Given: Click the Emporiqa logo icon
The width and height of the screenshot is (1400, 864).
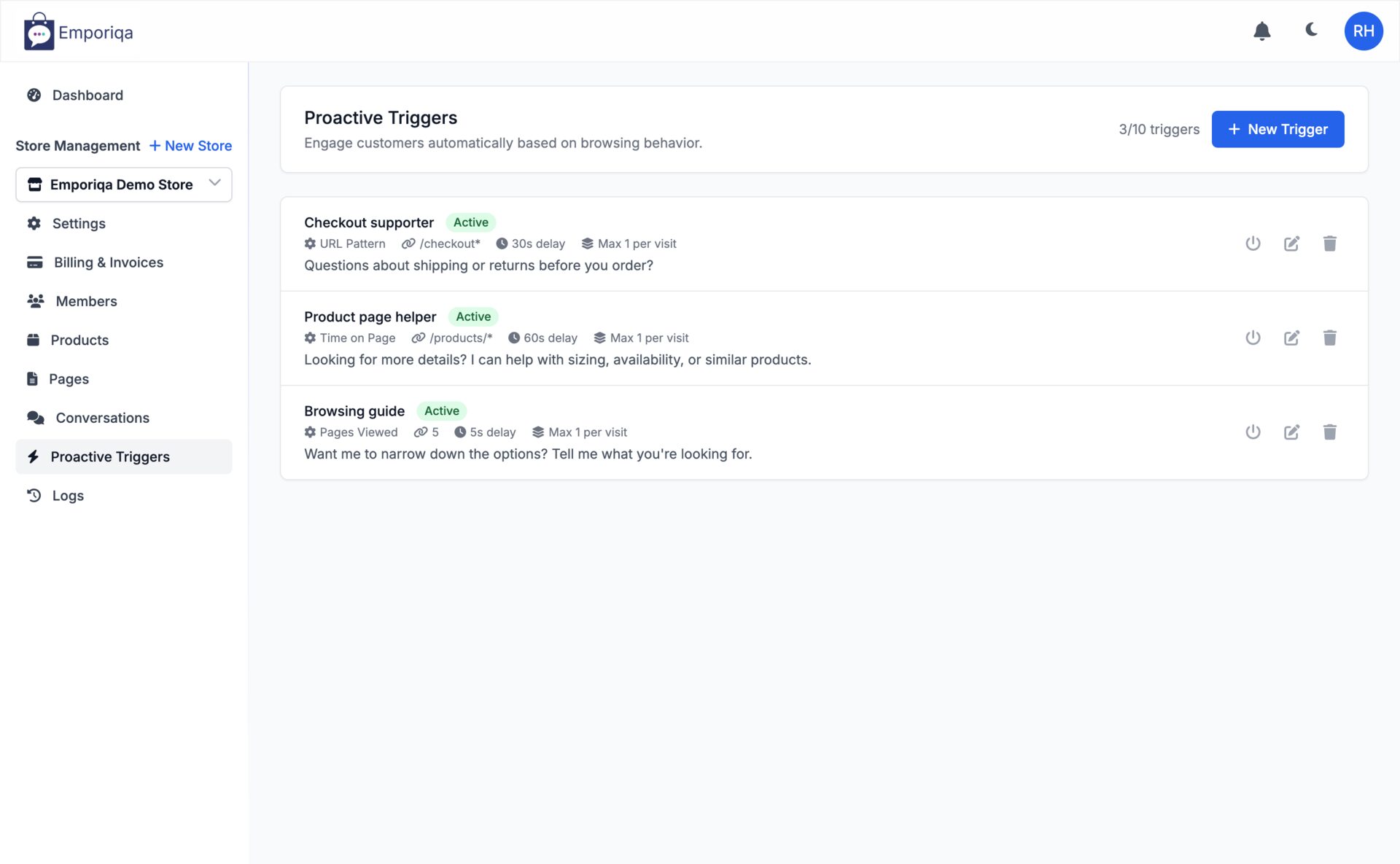Looking at the screenshot, I should click(39, 32).
